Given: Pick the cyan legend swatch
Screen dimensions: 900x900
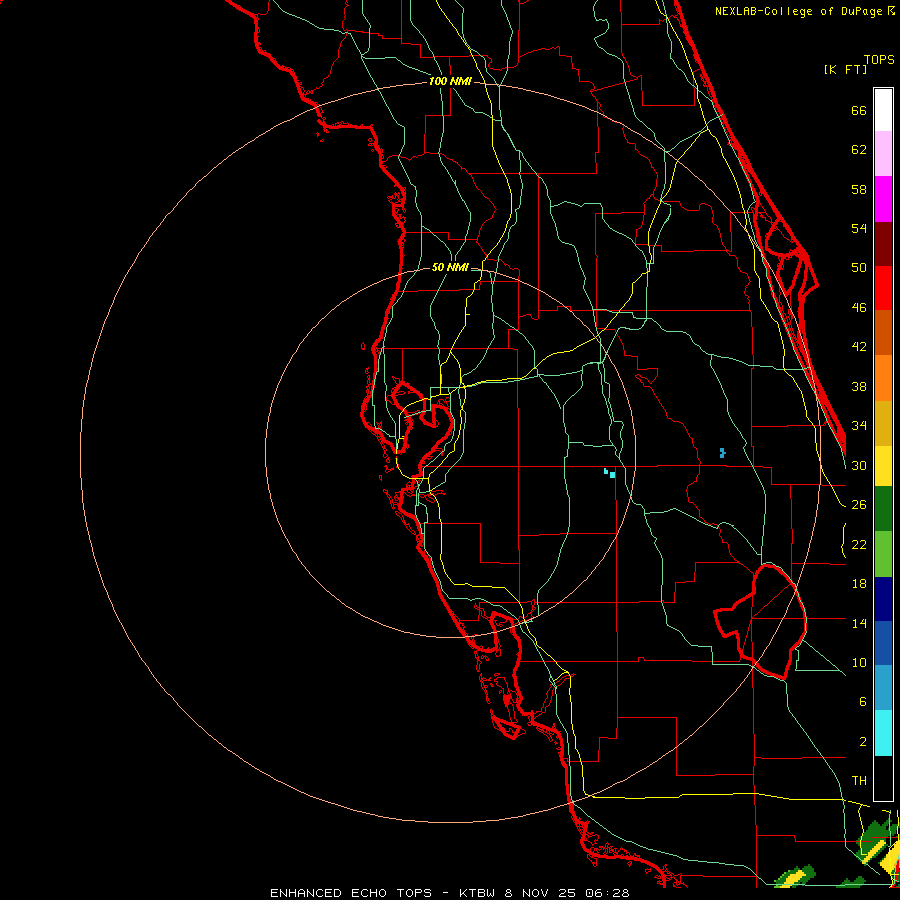Looking at the screenshot, I should coord(883,733).
